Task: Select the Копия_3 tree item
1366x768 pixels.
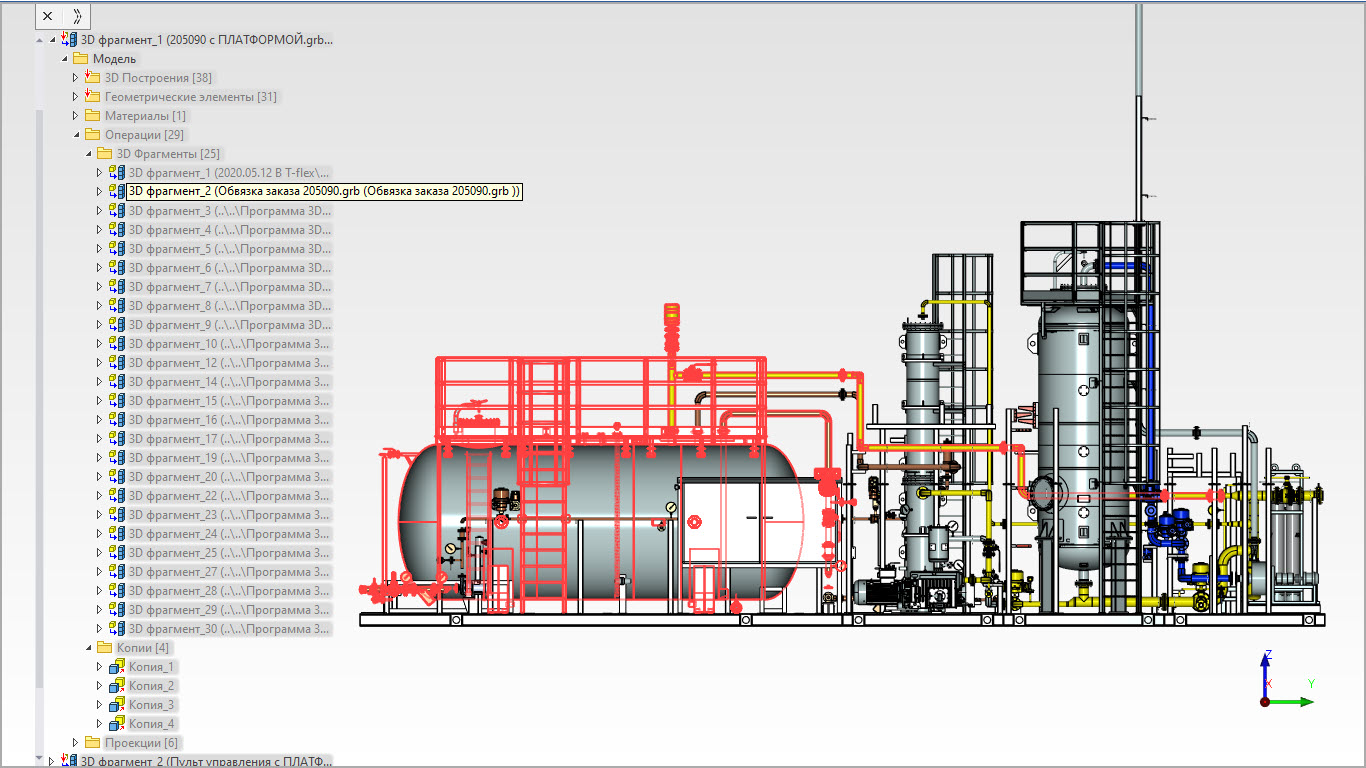Action: 152,705
